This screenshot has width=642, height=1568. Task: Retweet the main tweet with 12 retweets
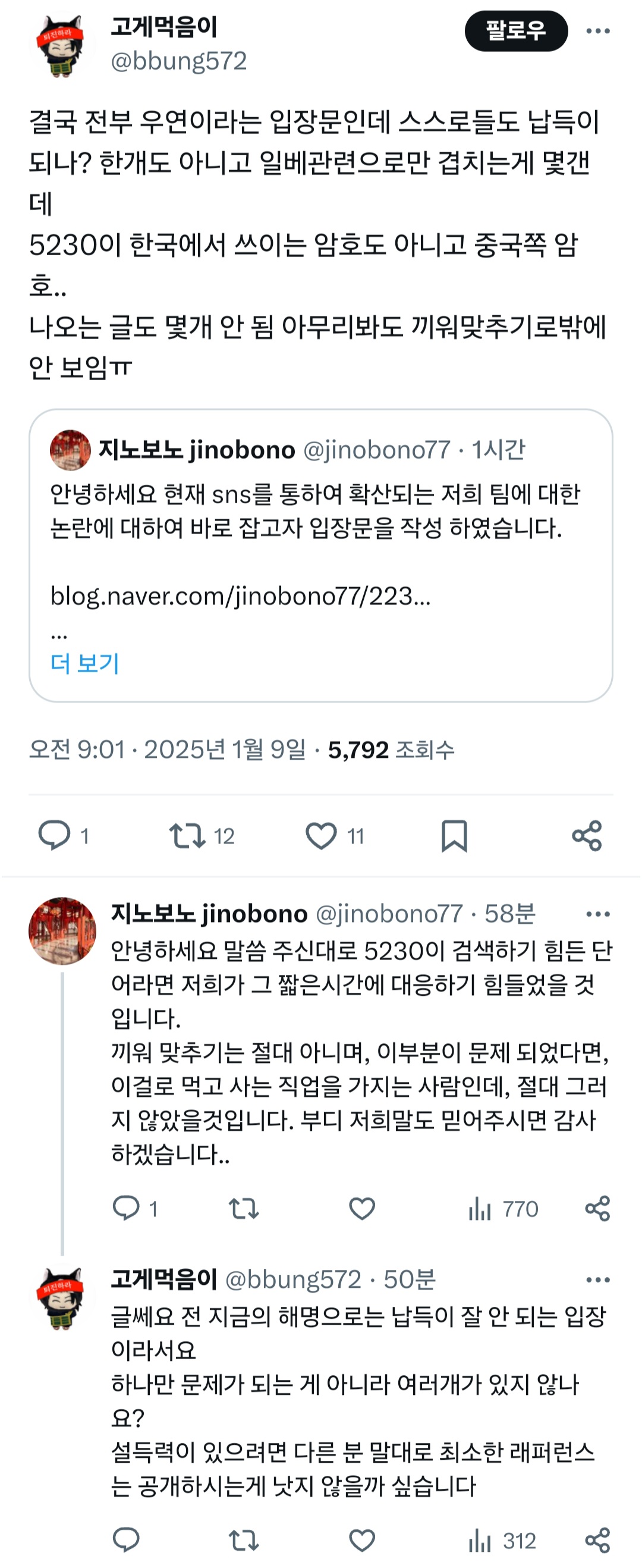[187, 836]
